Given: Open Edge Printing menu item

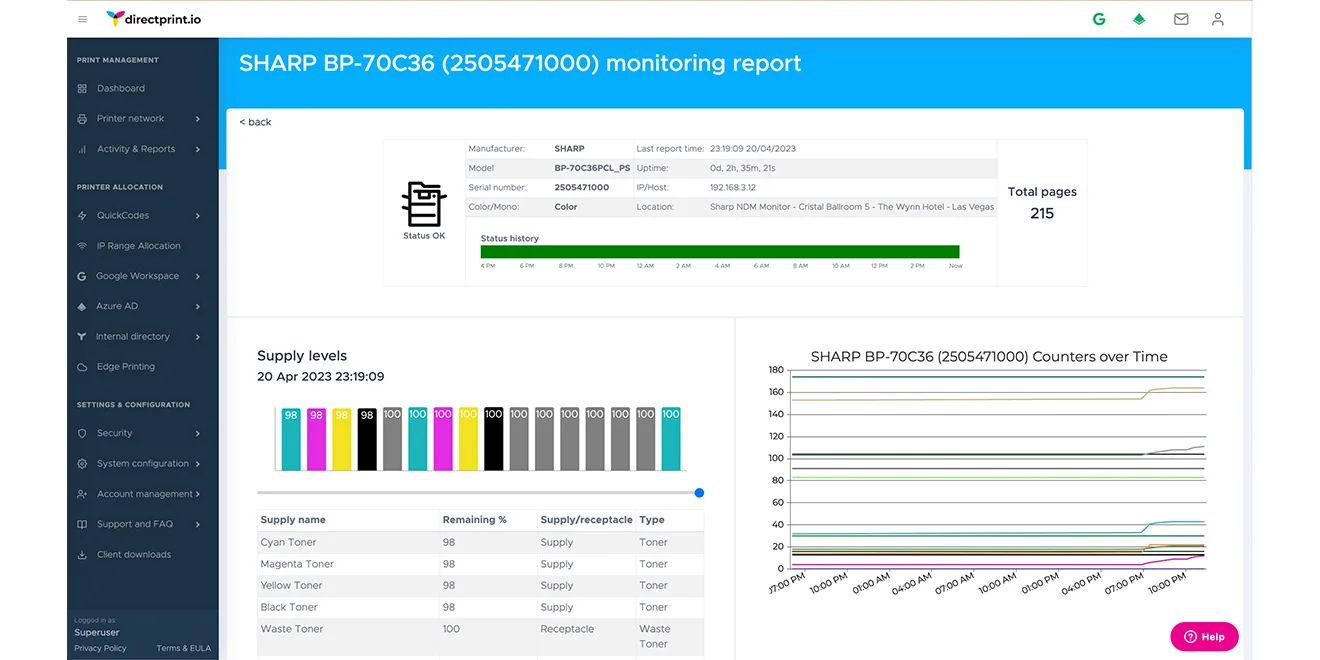Looking at the screenshot, I should [126, 367].
